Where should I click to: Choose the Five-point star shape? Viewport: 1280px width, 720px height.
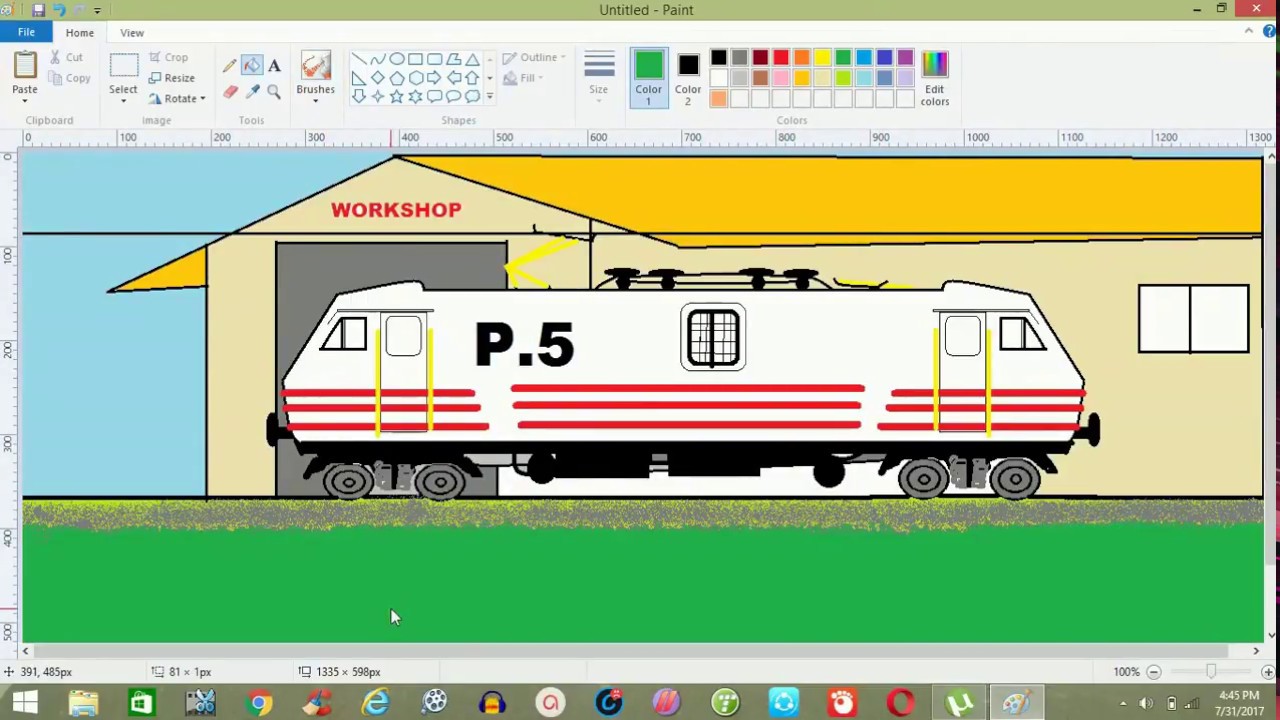(397, 97)
